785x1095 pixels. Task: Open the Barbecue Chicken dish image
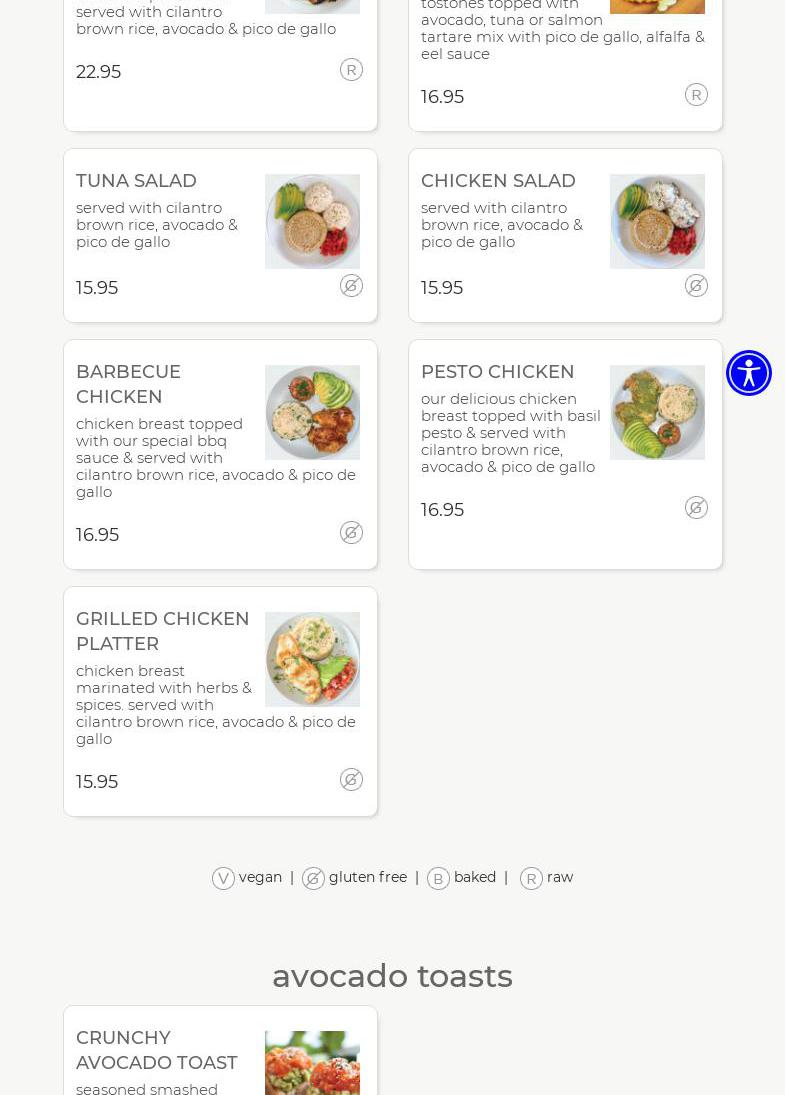(312, 412)
